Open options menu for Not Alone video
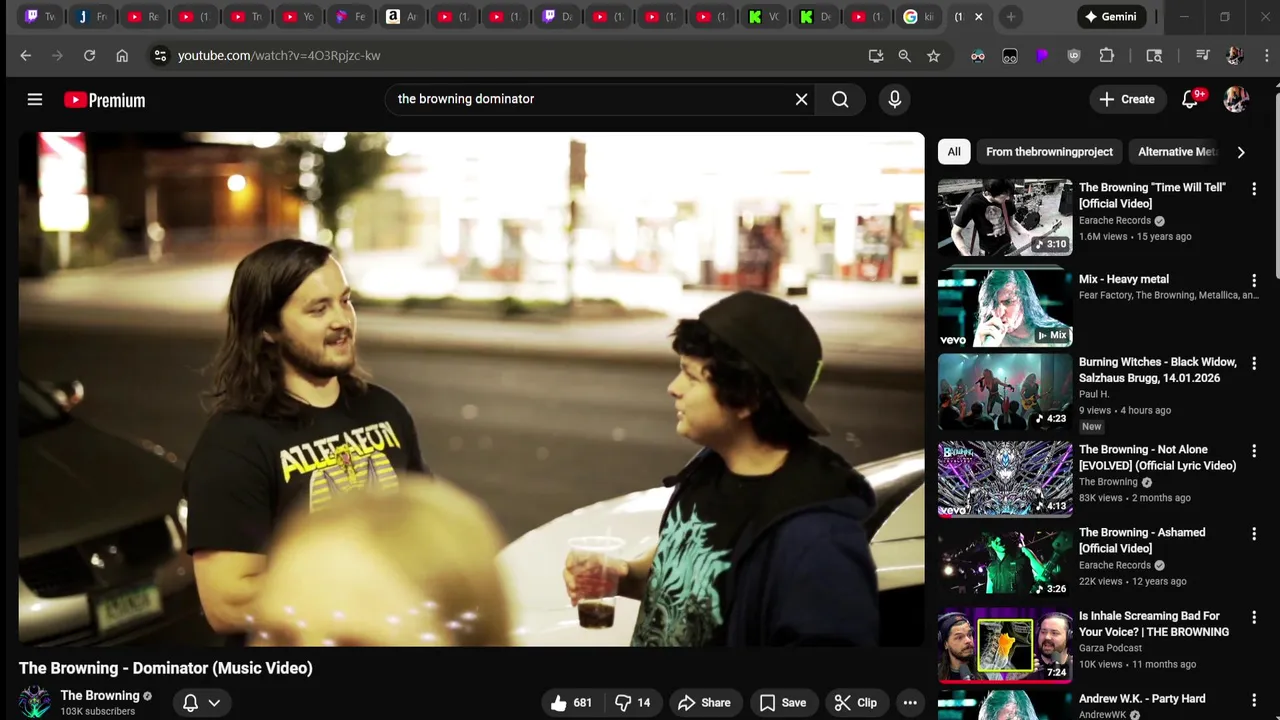This screenshot has width=1280, height=720. point(1254,451)
